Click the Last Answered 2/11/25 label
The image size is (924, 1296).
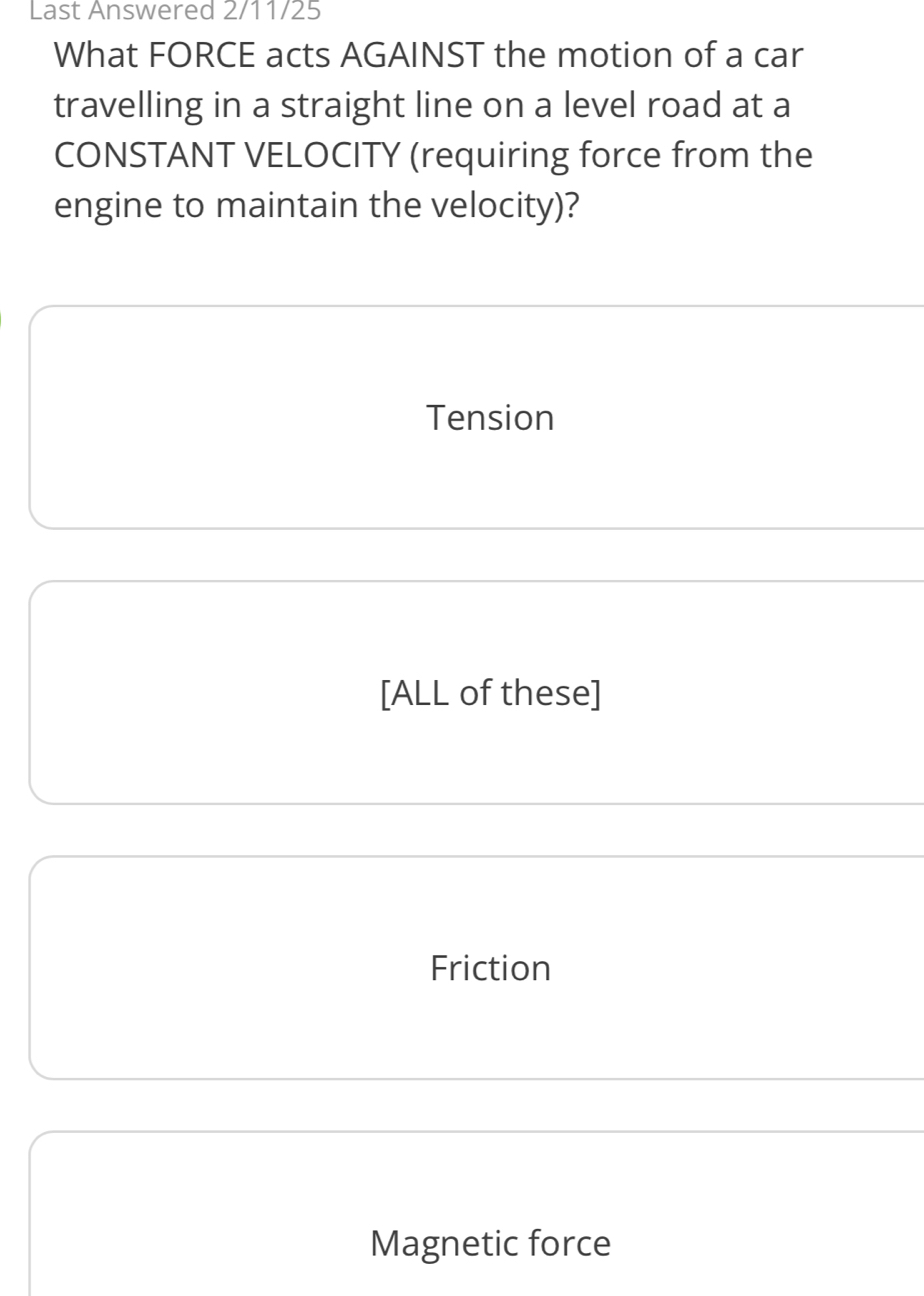[x=172, y=11]
